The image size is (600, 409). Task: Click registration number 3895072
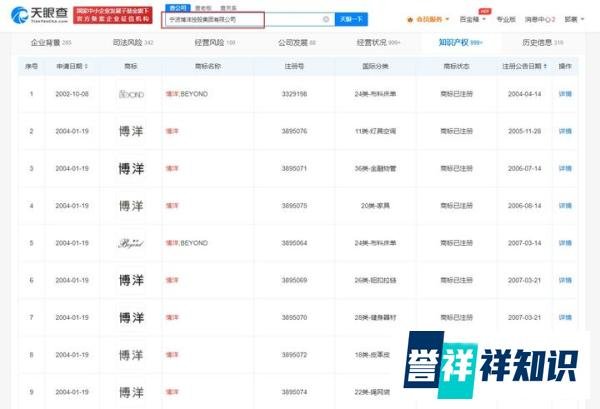(x=294, y=355)
